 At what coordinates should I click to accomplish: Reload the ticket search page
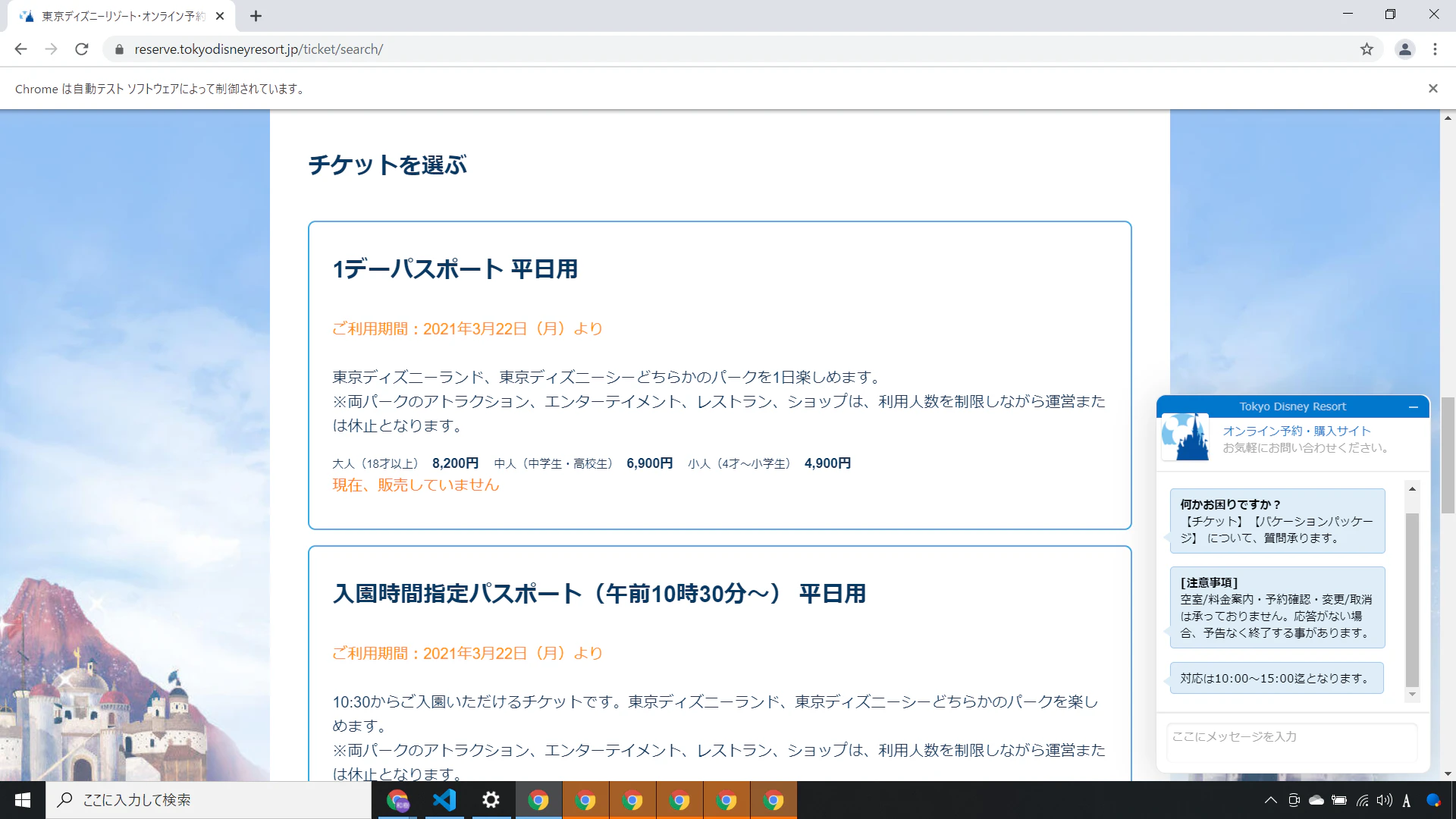tap(82, 49)
